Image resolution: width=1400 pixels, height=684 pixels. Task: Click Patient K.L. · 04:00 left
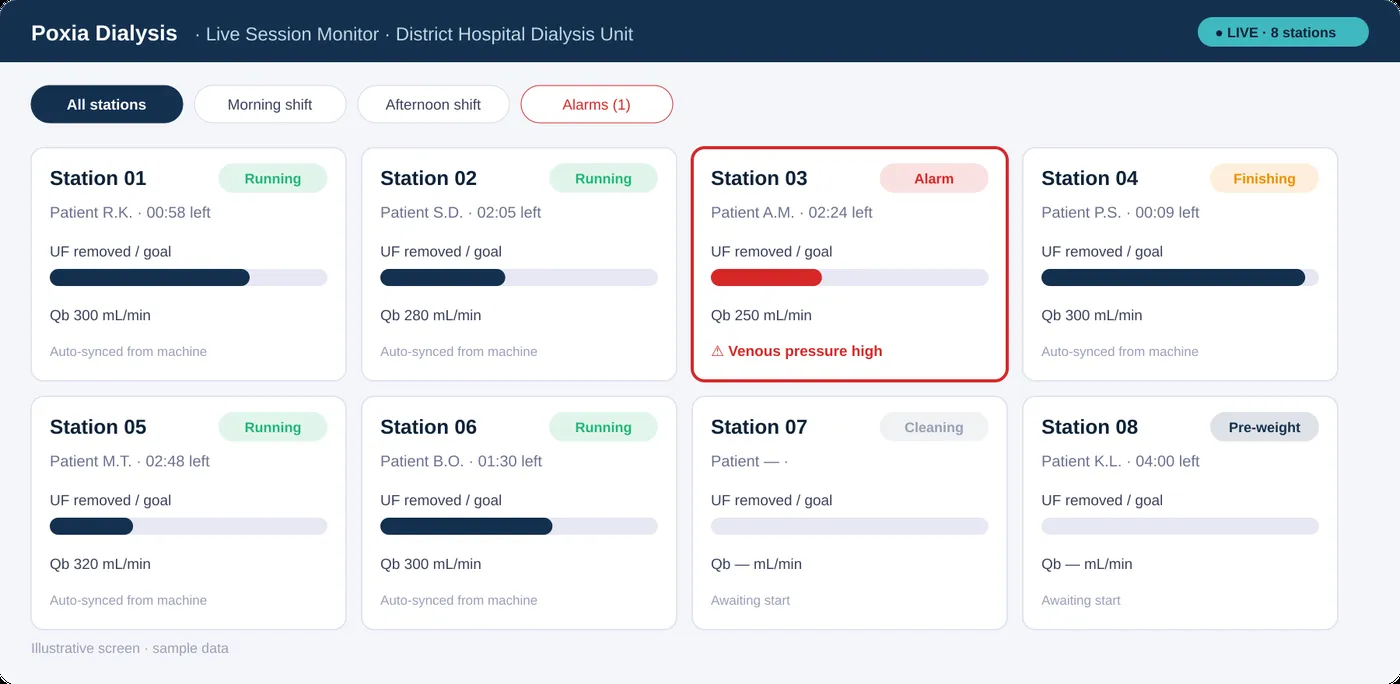[1121, 461]
